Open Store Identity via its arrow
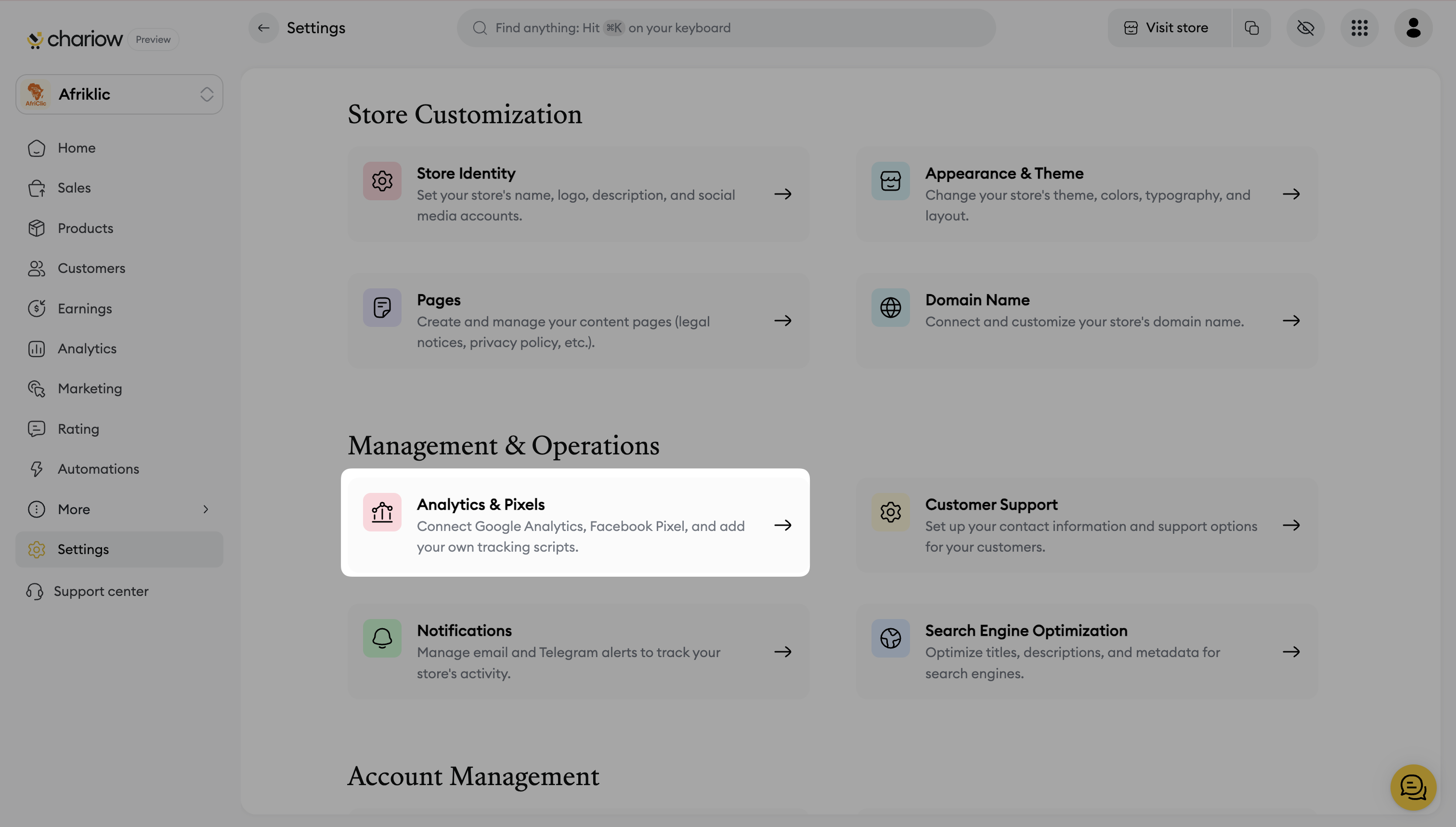The image size is (1456, 827). tap(782, 194)
